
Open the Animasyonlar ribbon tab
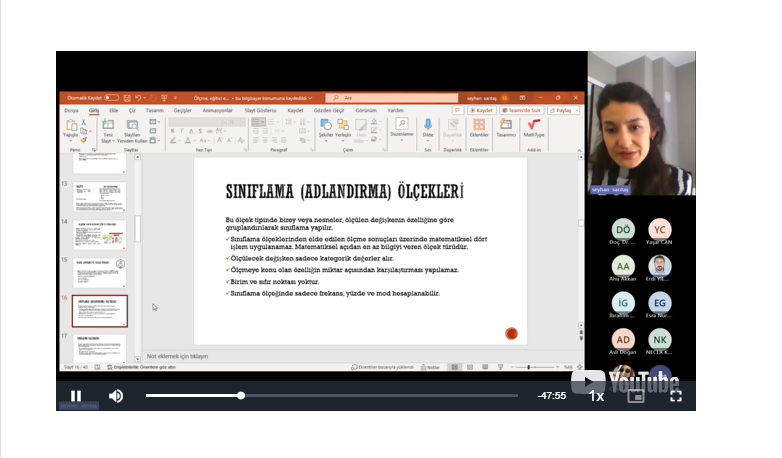(x=217, y=110)
